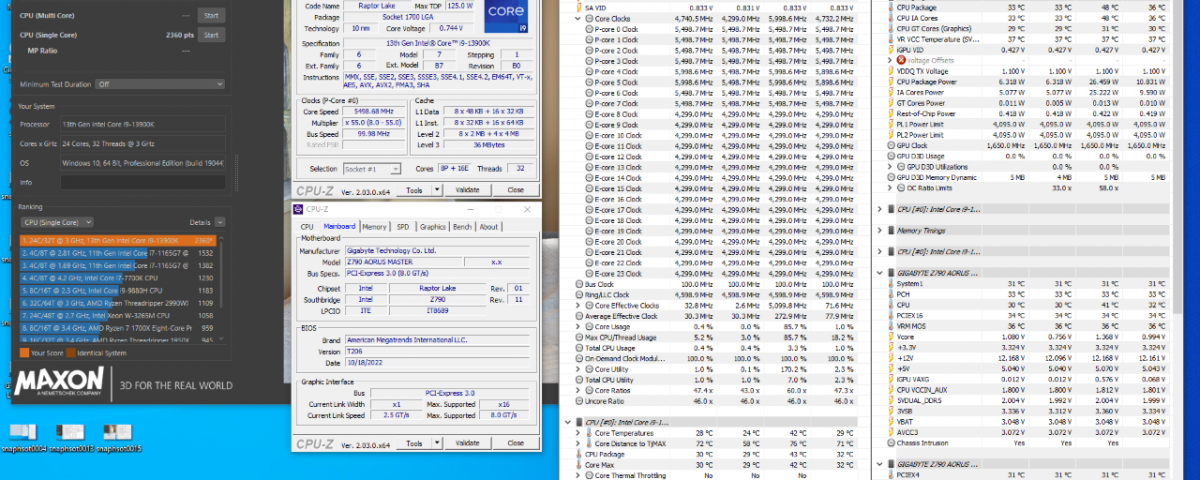Image resolution: width=1200 pixels, height=480 pixels.
Task: Expand the Memory Timings section
Action: tap(879, 230)
